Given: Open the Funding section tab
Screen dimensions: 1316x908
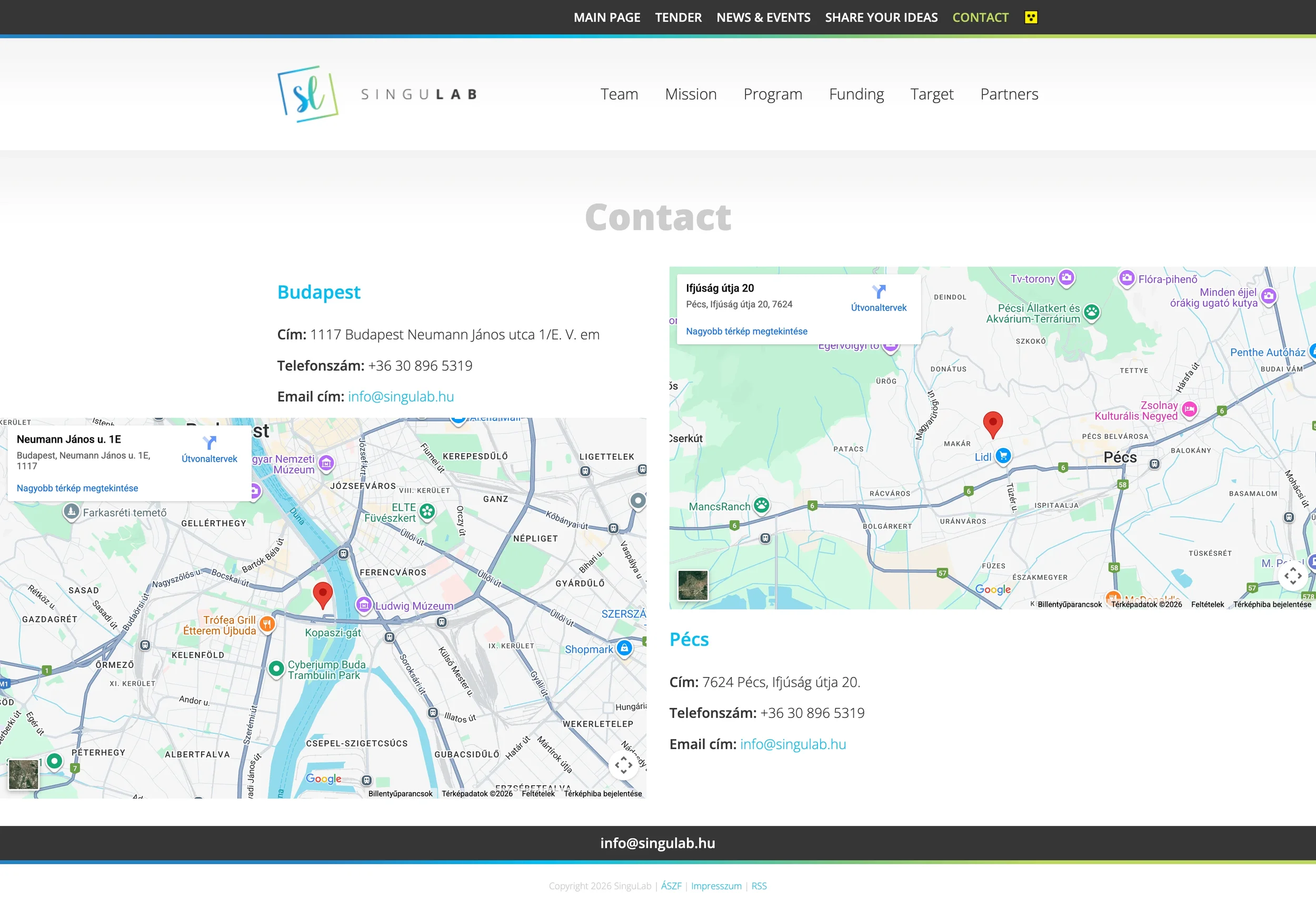Looking at the screenshot, I should (856, 94).
